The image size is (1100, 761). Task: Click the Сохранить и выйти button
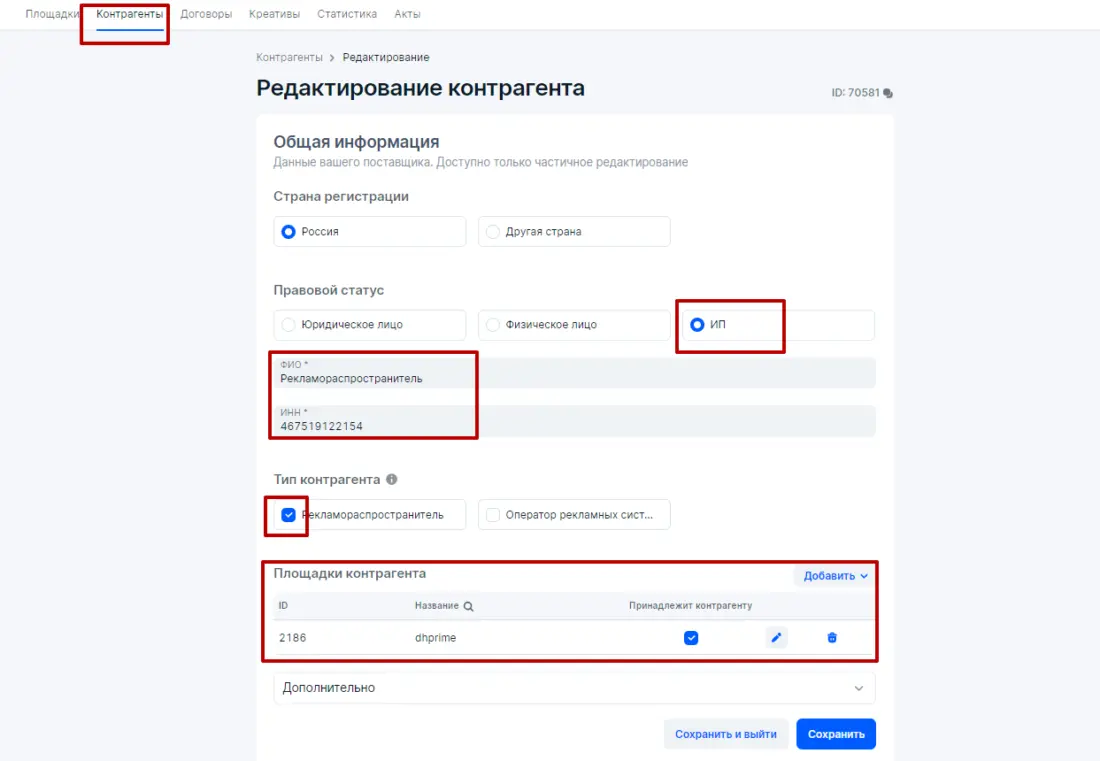pyautogui.click(x=725, y=734)
